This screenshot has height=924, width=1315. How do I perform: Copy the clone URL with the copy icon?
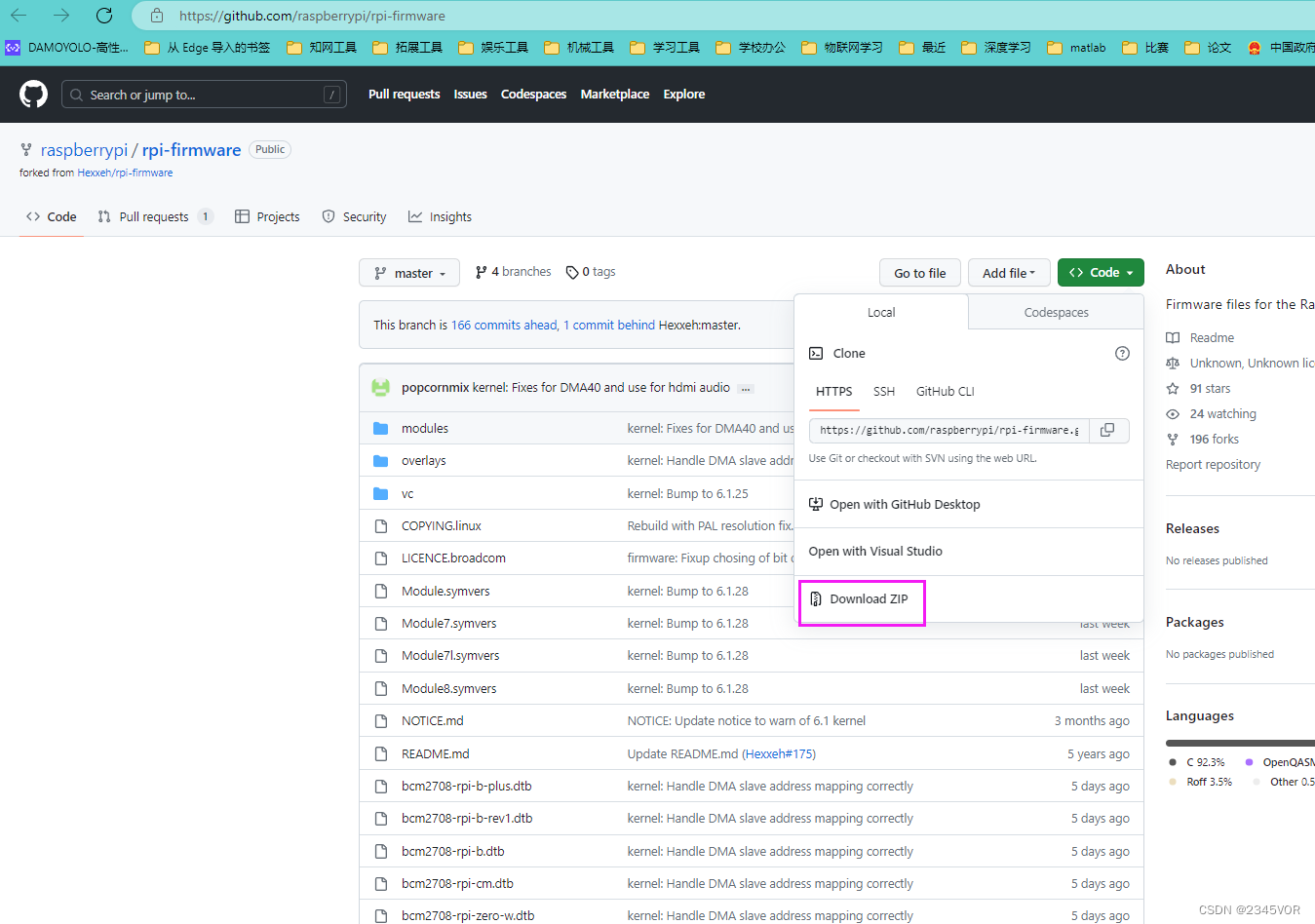pos(1107,430)
